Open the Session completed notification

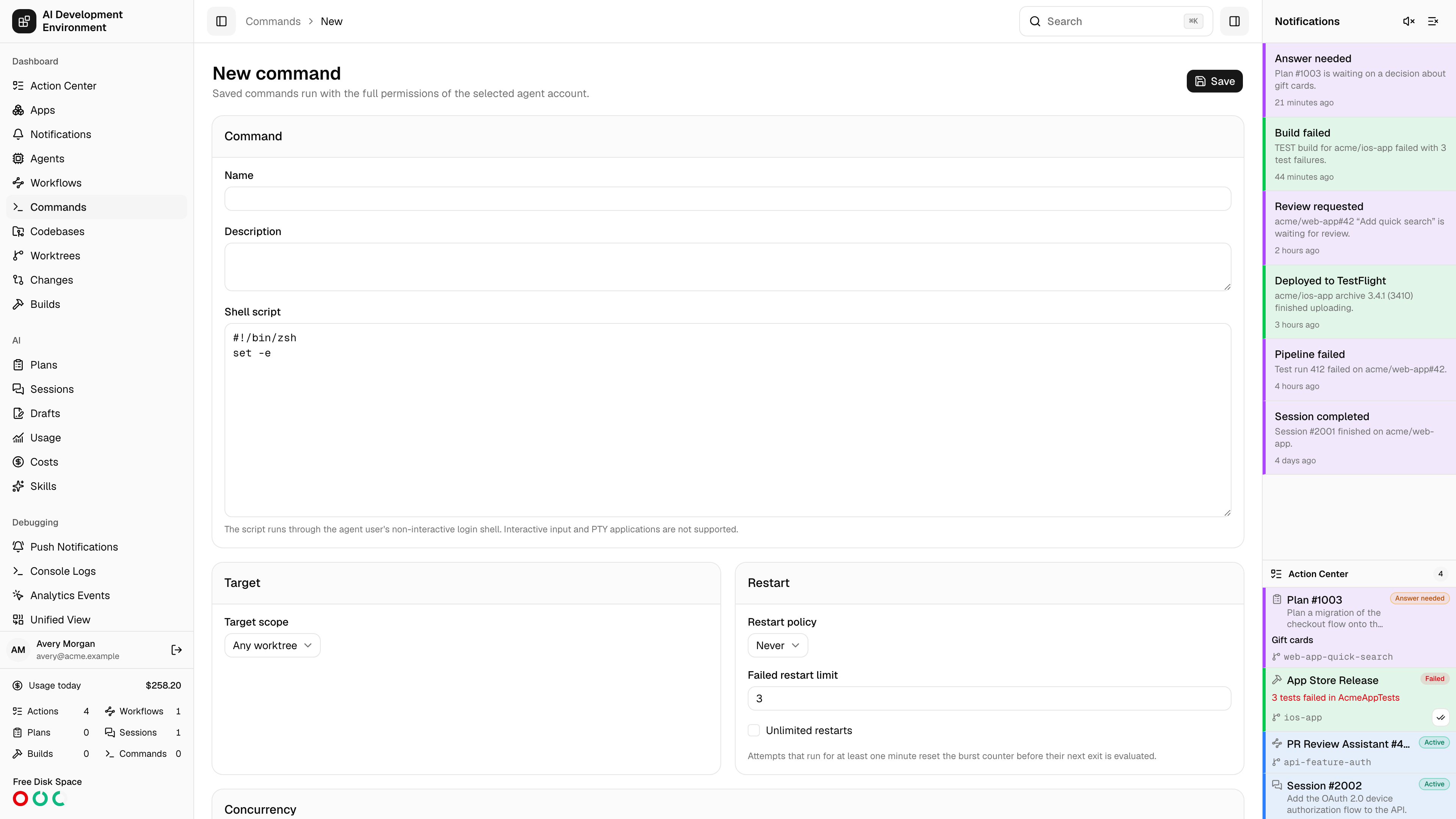point(1359,438)
